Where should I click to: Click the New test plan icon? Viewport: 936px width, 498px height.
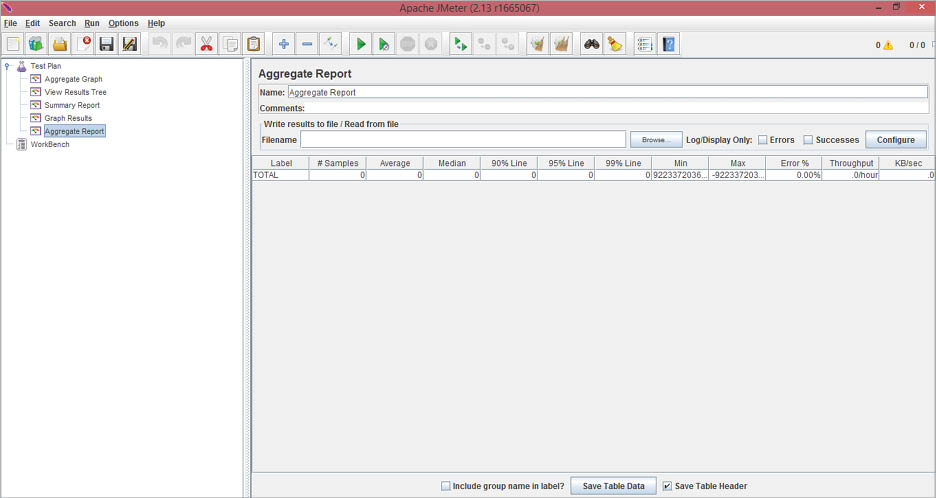pos(13,44)
